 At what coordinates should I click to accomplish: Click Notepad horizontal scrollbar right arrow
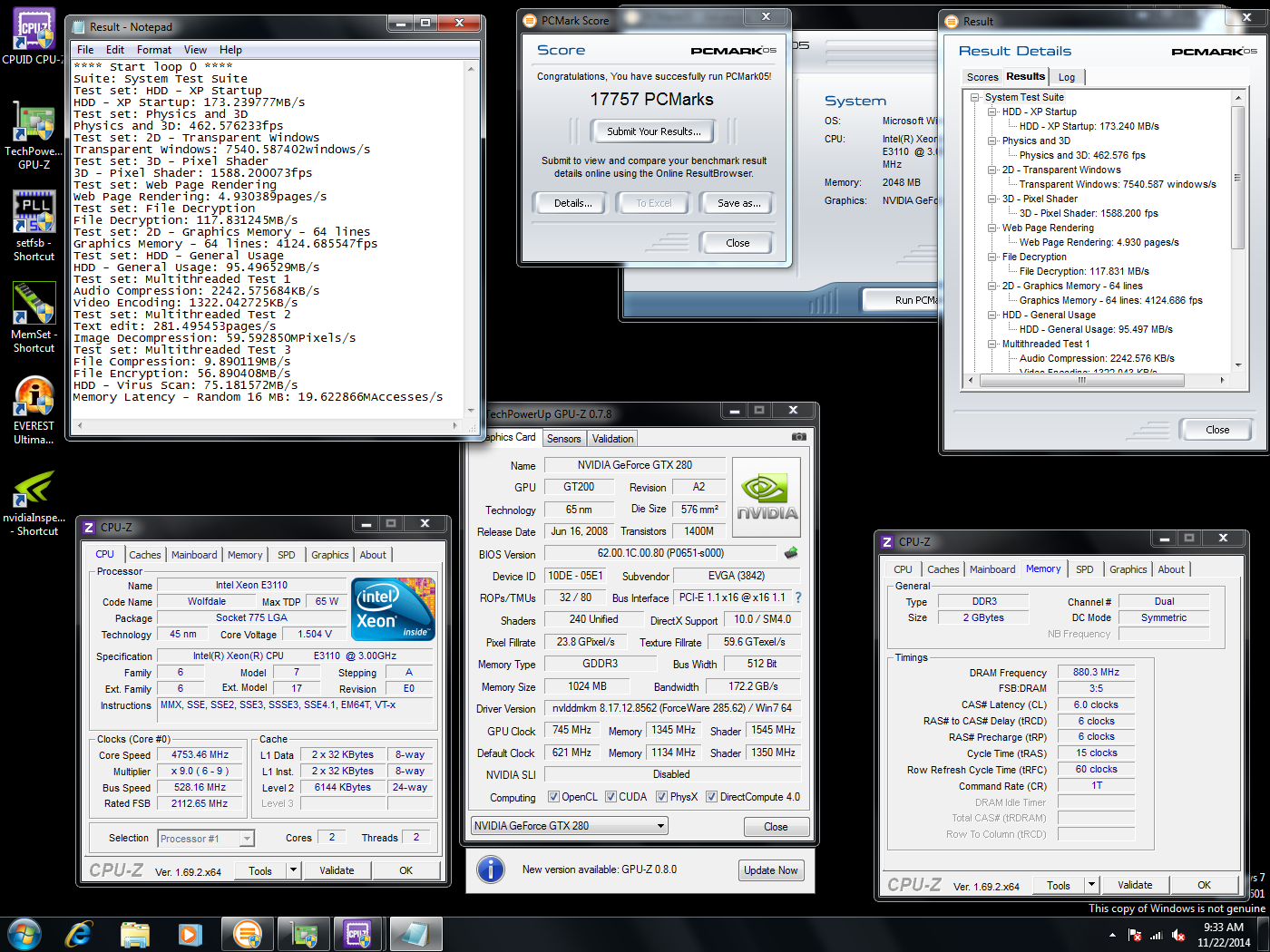(455, 425)
